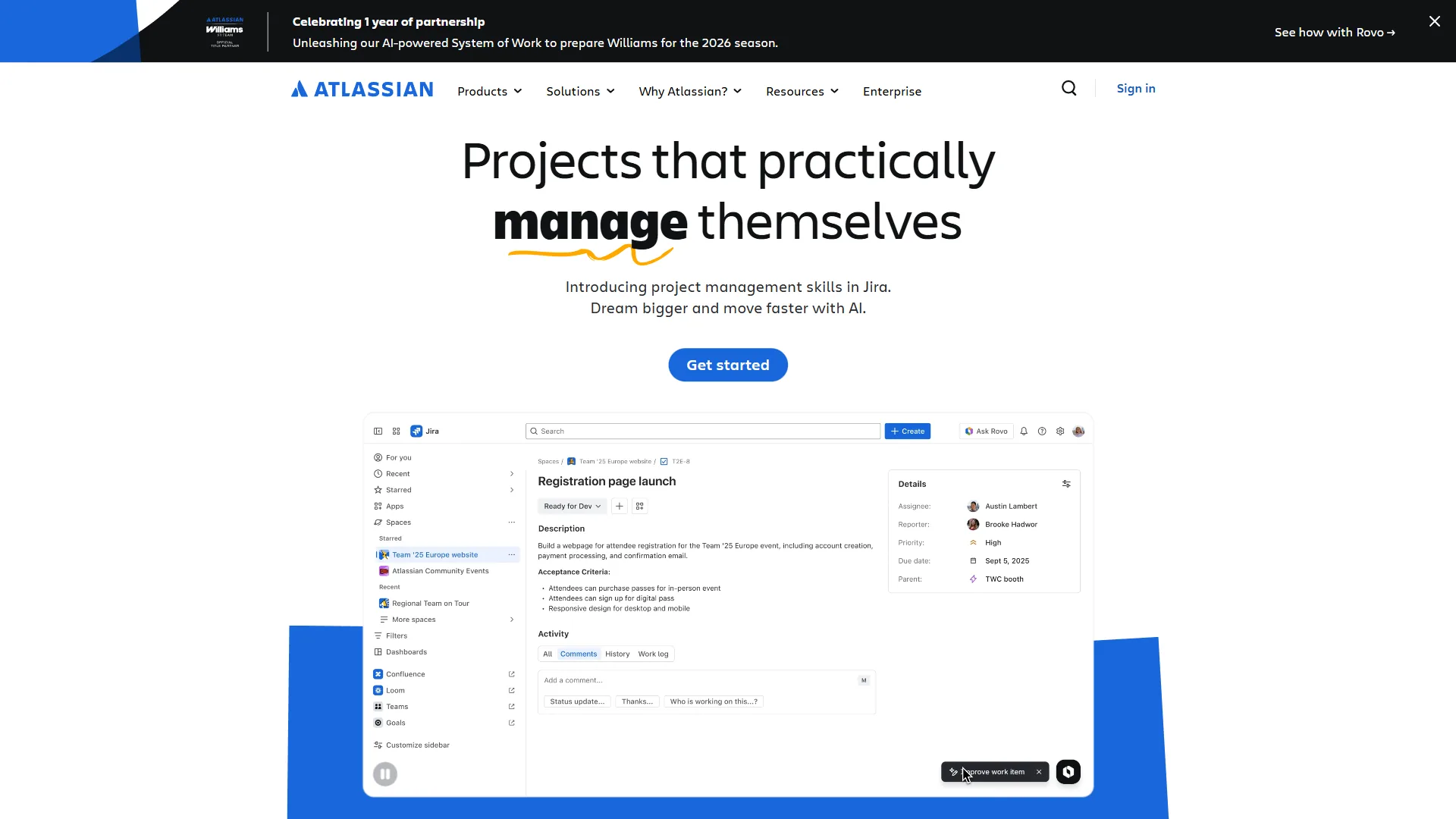Expand More spaces chevron

click(512, 620)
